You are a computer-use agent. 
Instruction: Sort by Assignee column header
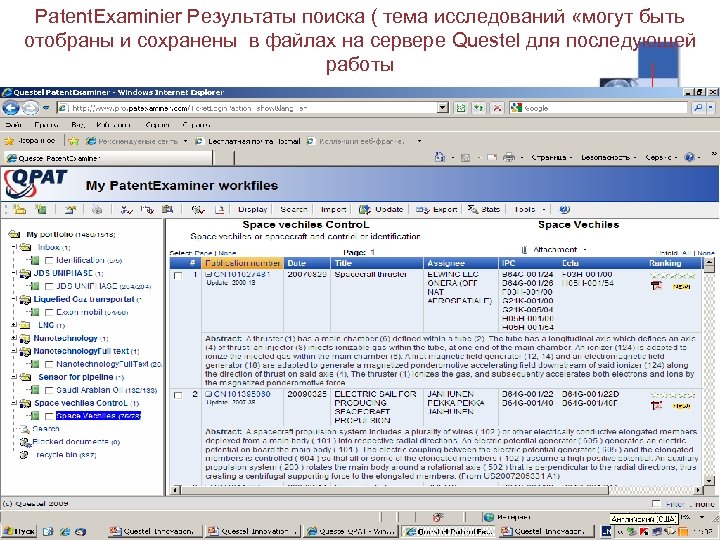pyautogui.click(x=461, y=263)
